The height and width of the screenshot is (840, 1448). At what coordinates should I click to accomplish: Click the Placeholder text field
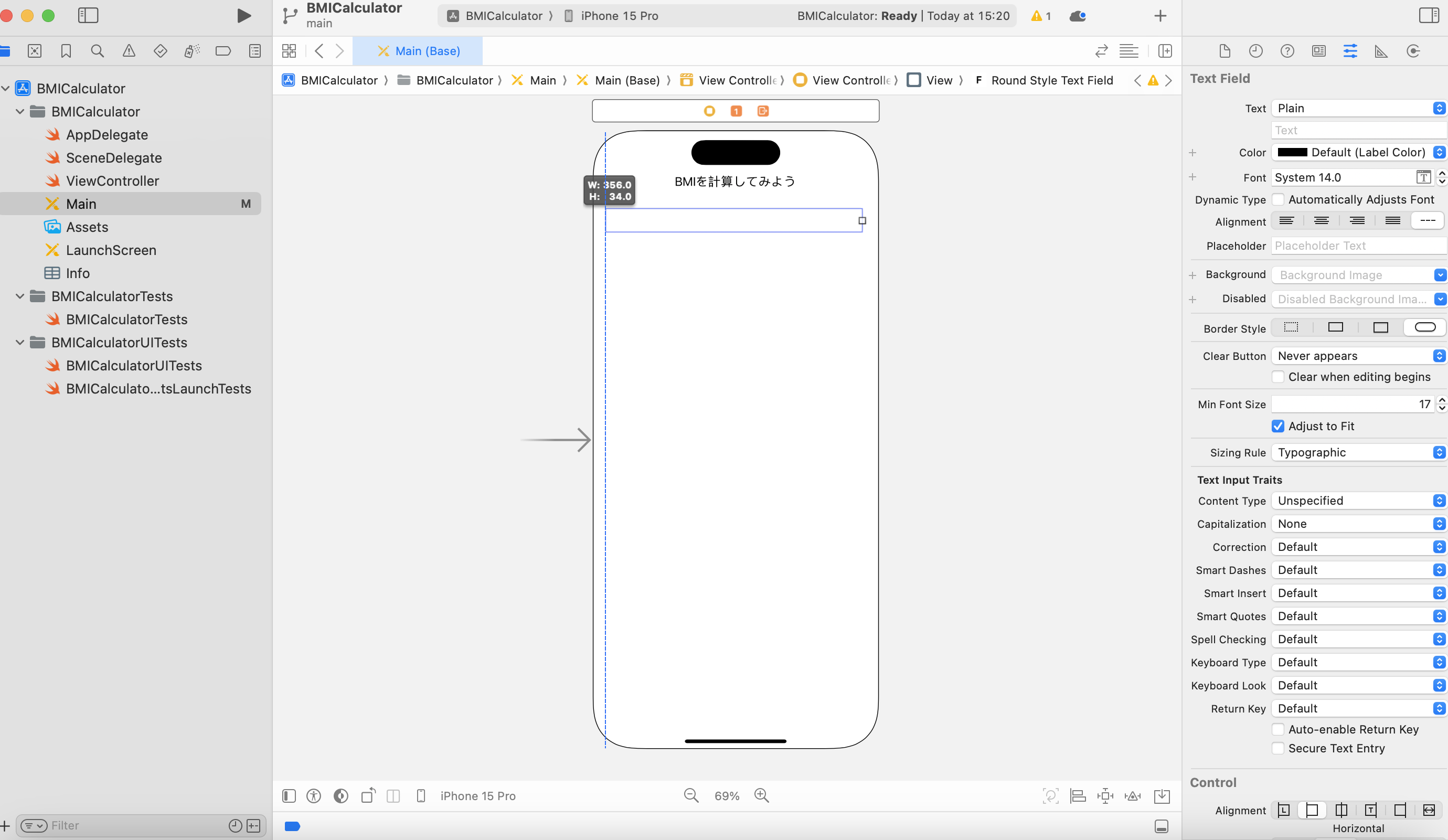1358,246
